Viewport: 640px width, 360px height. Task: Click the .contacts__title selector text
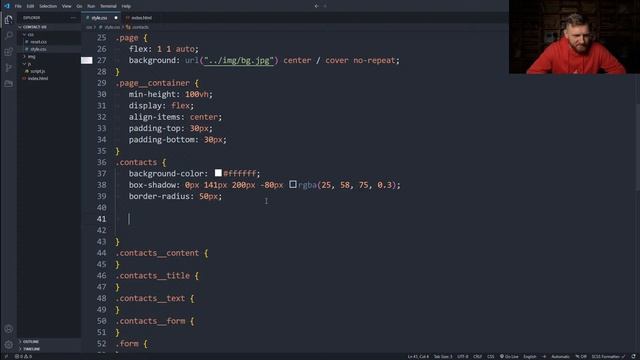(x=153, y=276)
